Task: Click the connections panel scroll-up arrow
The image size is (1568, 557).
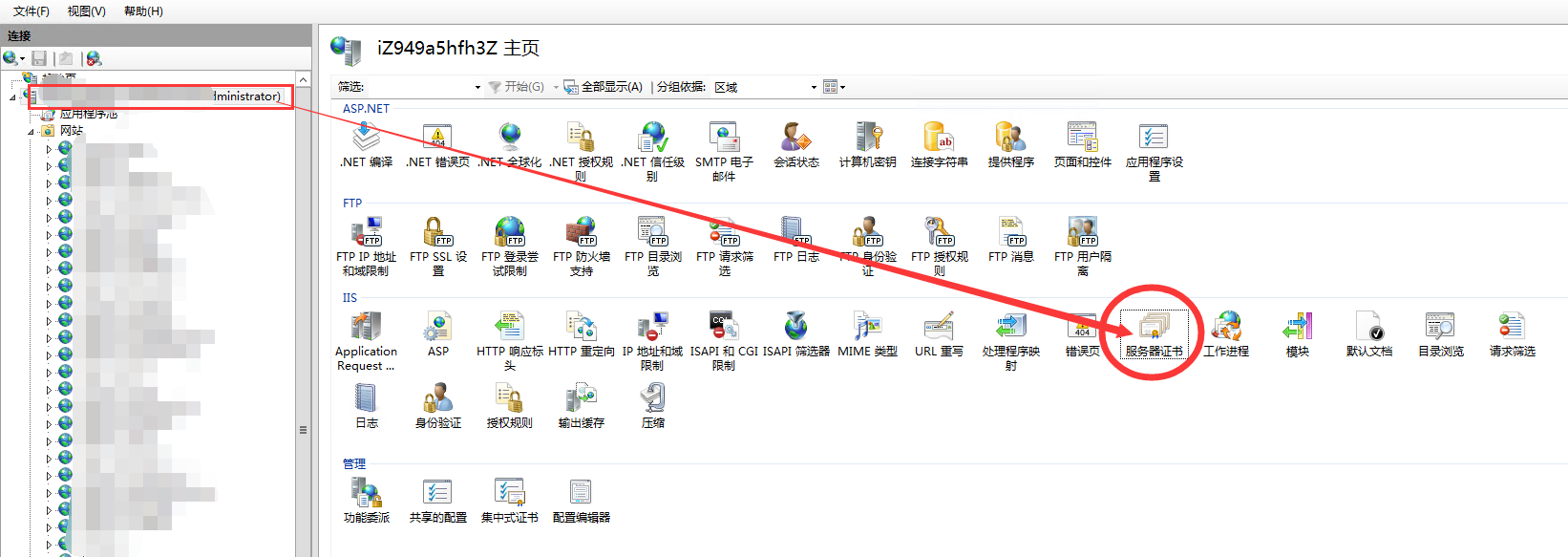Action: pos(303,79)
